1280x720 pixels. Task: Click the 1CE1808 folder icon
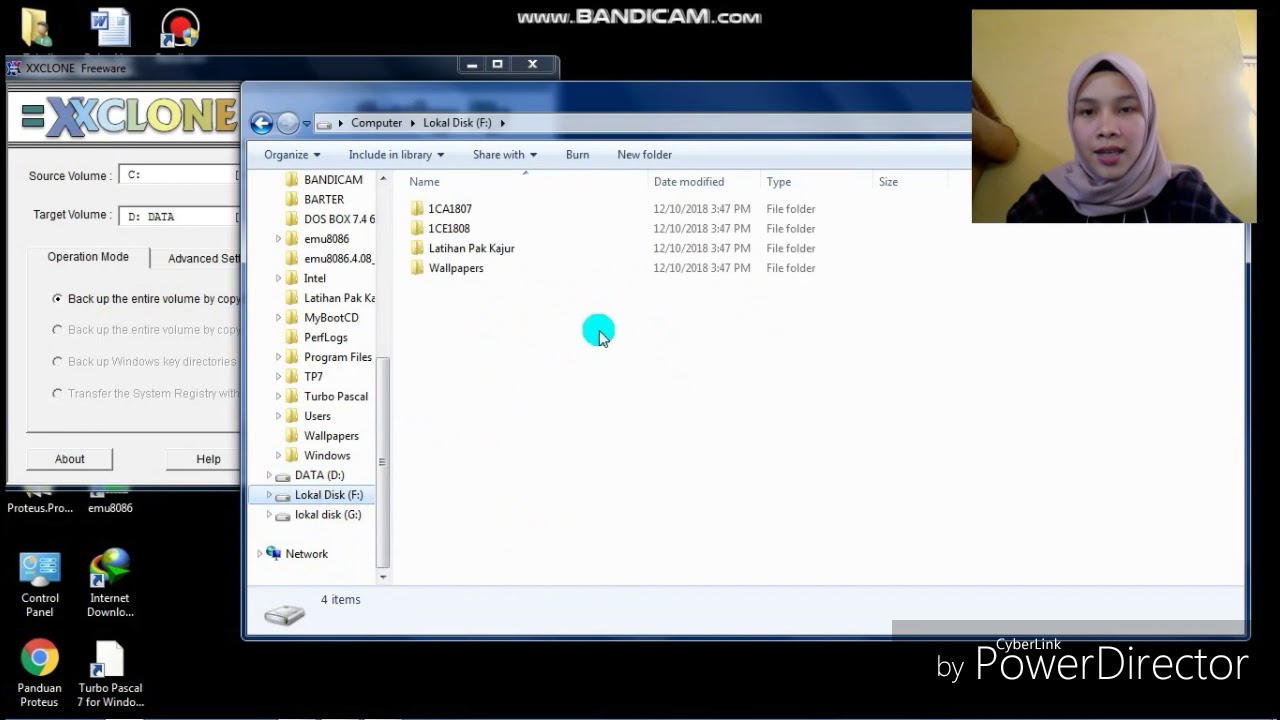[417, 229]
